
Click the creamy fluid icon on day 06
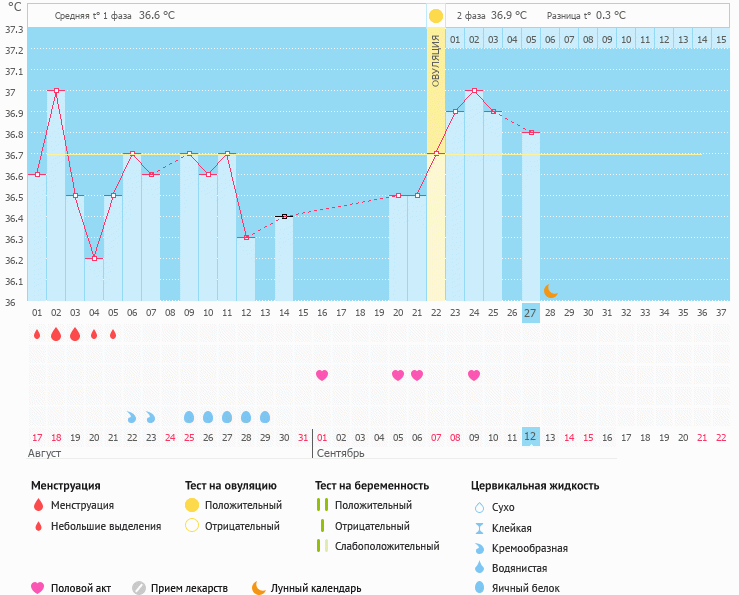coord(131,416)
